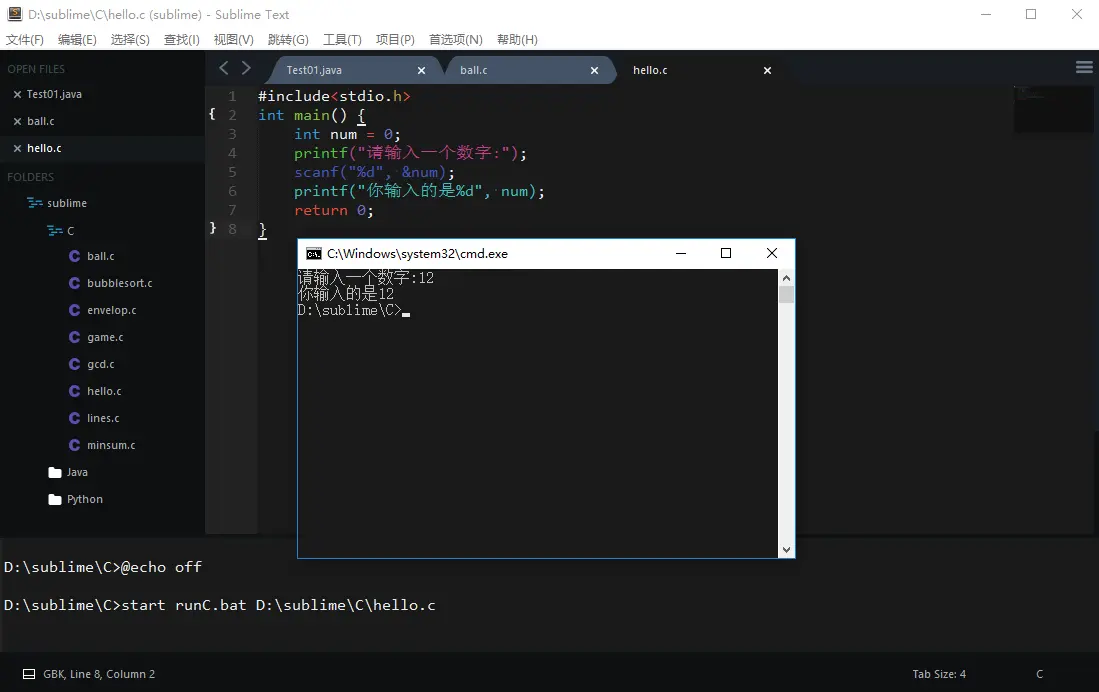Viewport: 1099px width, 692px height.
Task: Click the C file icon beside envelop.c
Action: [x=74, y=311]
